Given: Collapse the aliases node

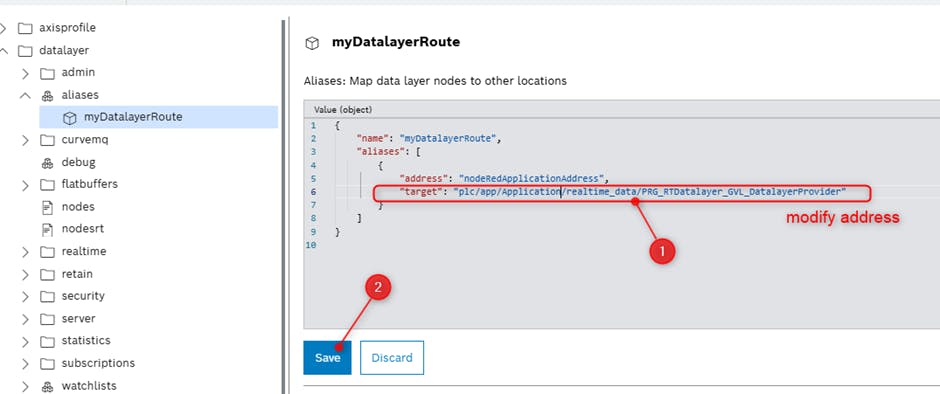Looking at the screenshot, I should [x=25, y=95].
